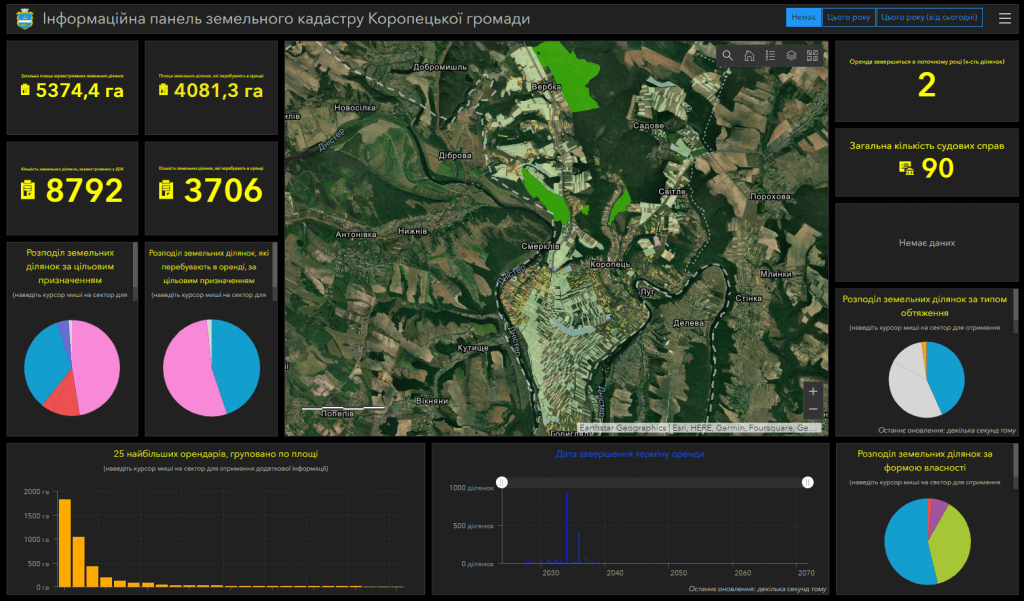The height and width of the screenshot is (601, 1024).
Task: Click 'Дата завершення терміну оренди' chart title
Action: pos(630,454)
